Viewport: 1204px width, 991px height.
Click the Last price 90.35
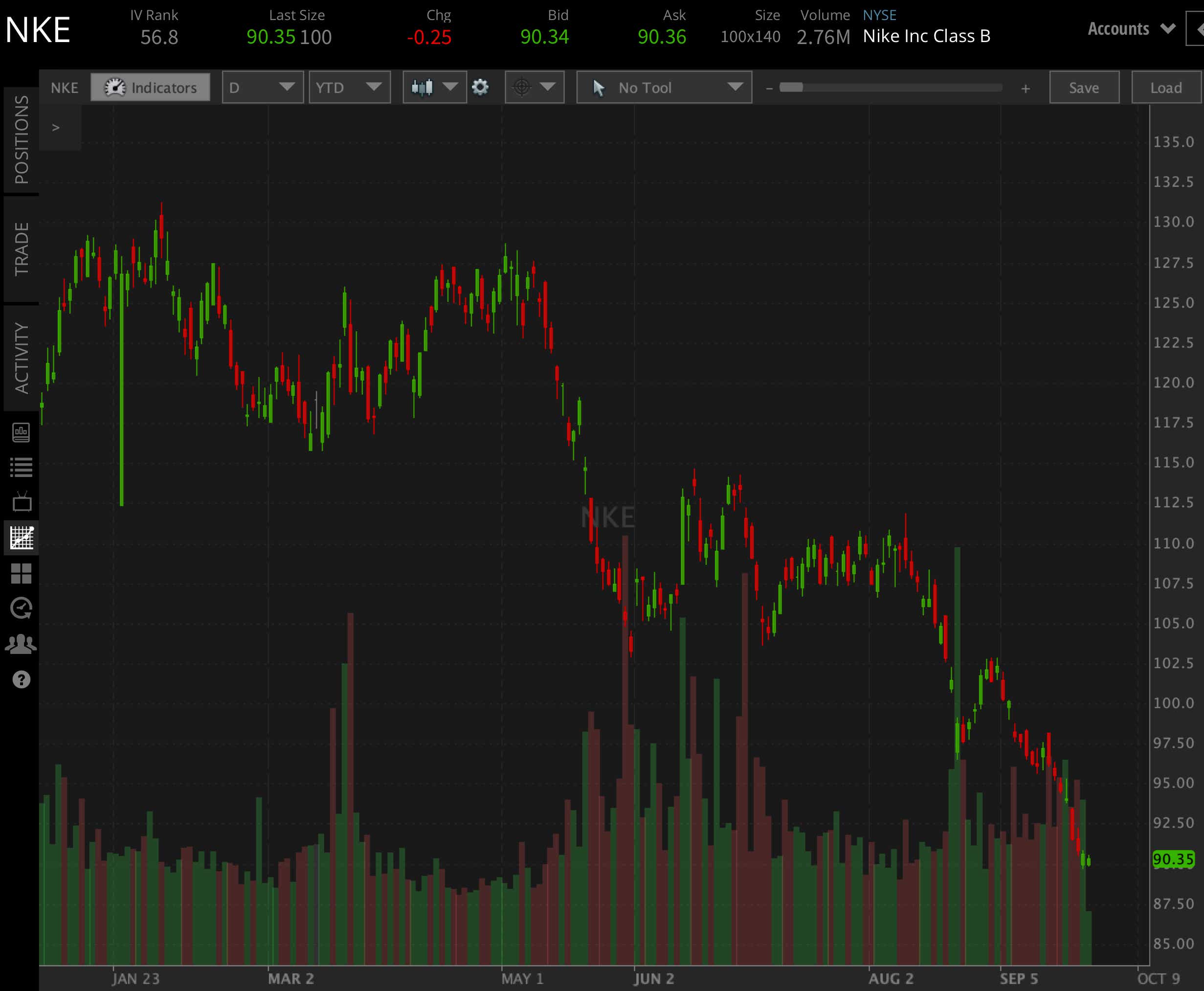[270, 37]
